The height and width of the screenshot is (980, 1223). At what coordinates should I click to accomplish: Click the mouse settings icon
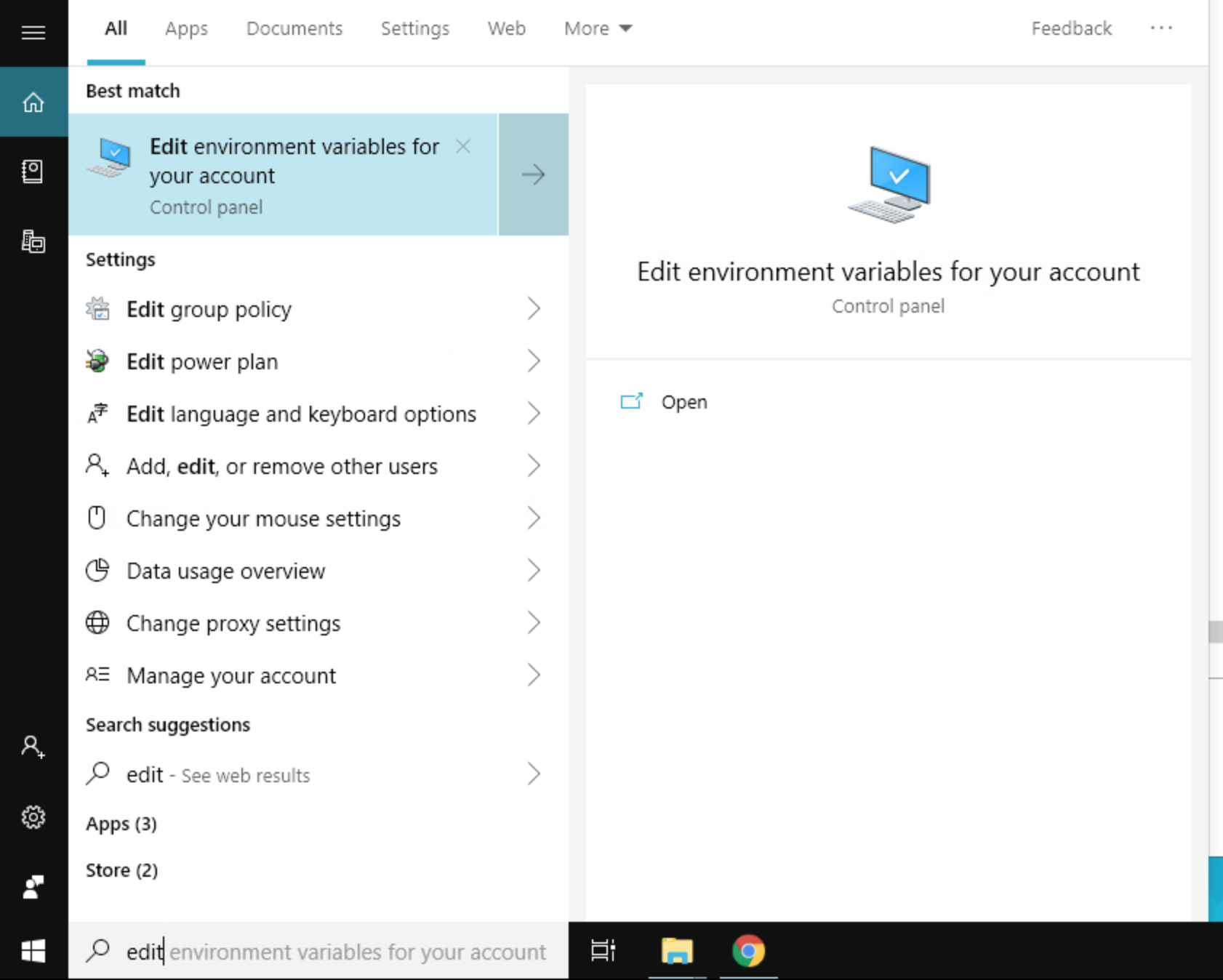pos(97,518)
